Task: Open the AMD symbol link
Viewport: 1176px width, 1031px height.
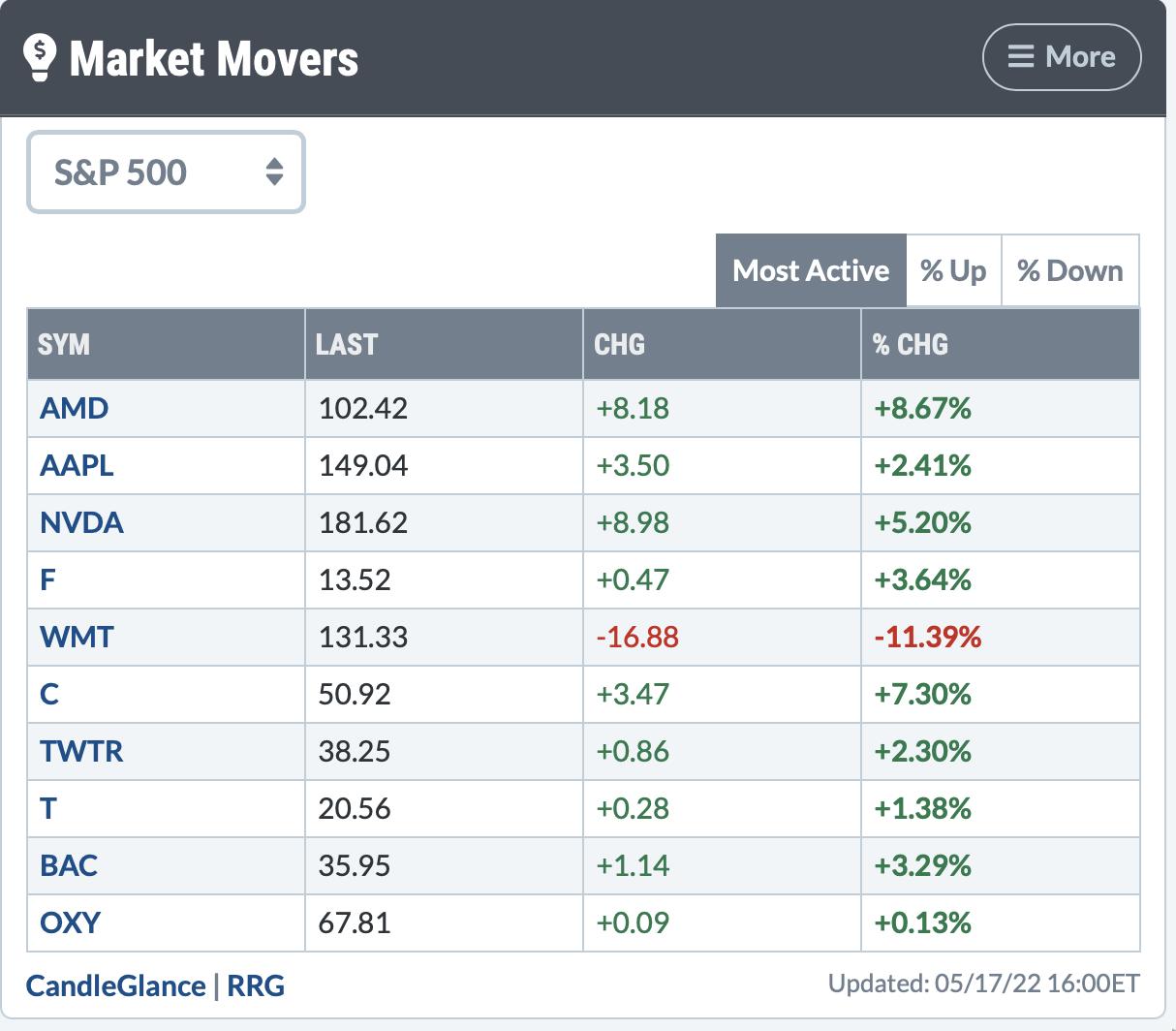Action: [x=74, y=408]
